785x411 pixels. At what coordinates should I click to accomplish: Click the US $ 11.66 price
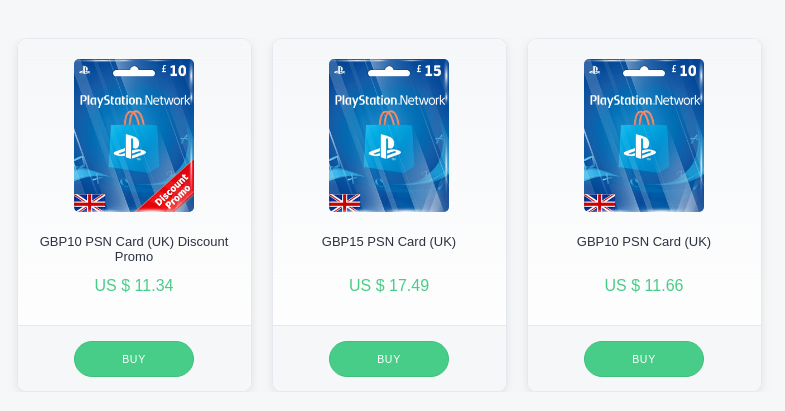click(x=644, y=285)
